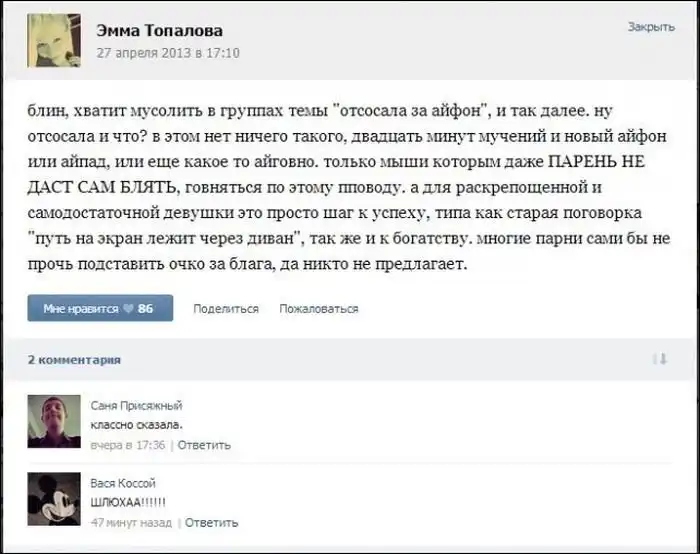Open Саня Присяжный's avatar photo
The height and width of the screenshot is (554, 700).
[54, 421]
